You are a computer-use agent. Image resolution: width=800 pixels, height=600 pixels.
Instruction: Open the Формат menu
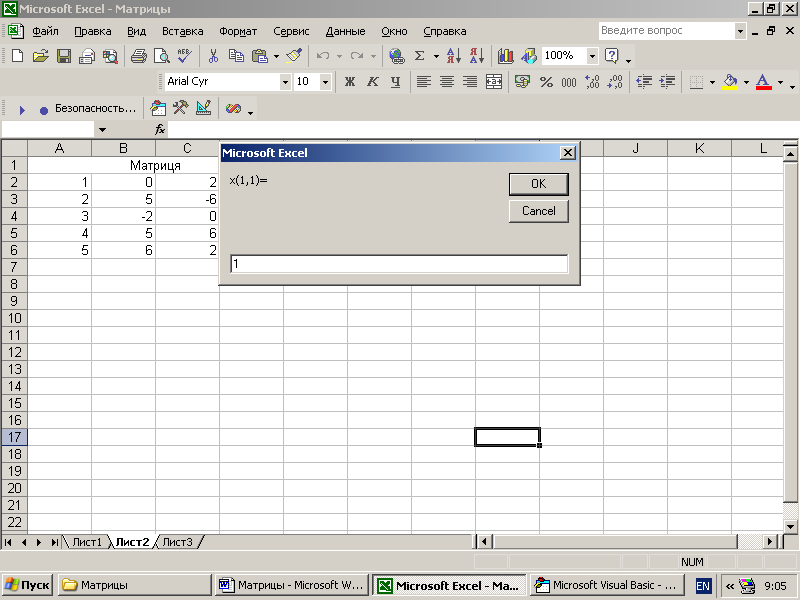click(x=238, y=31)
